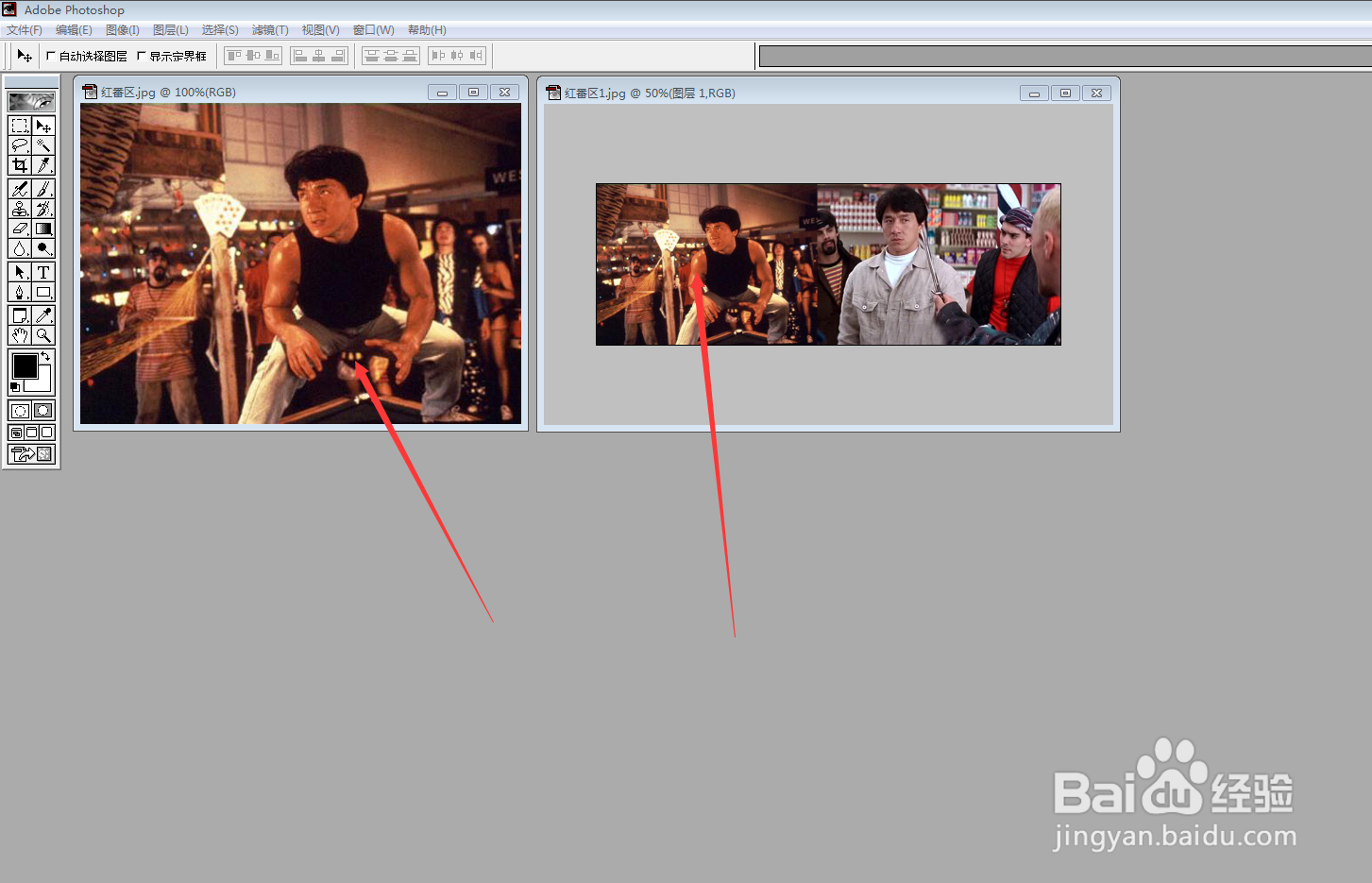Click Distribute Left Edges button
Screen dimensions: 1372x883
click(438, 56)
